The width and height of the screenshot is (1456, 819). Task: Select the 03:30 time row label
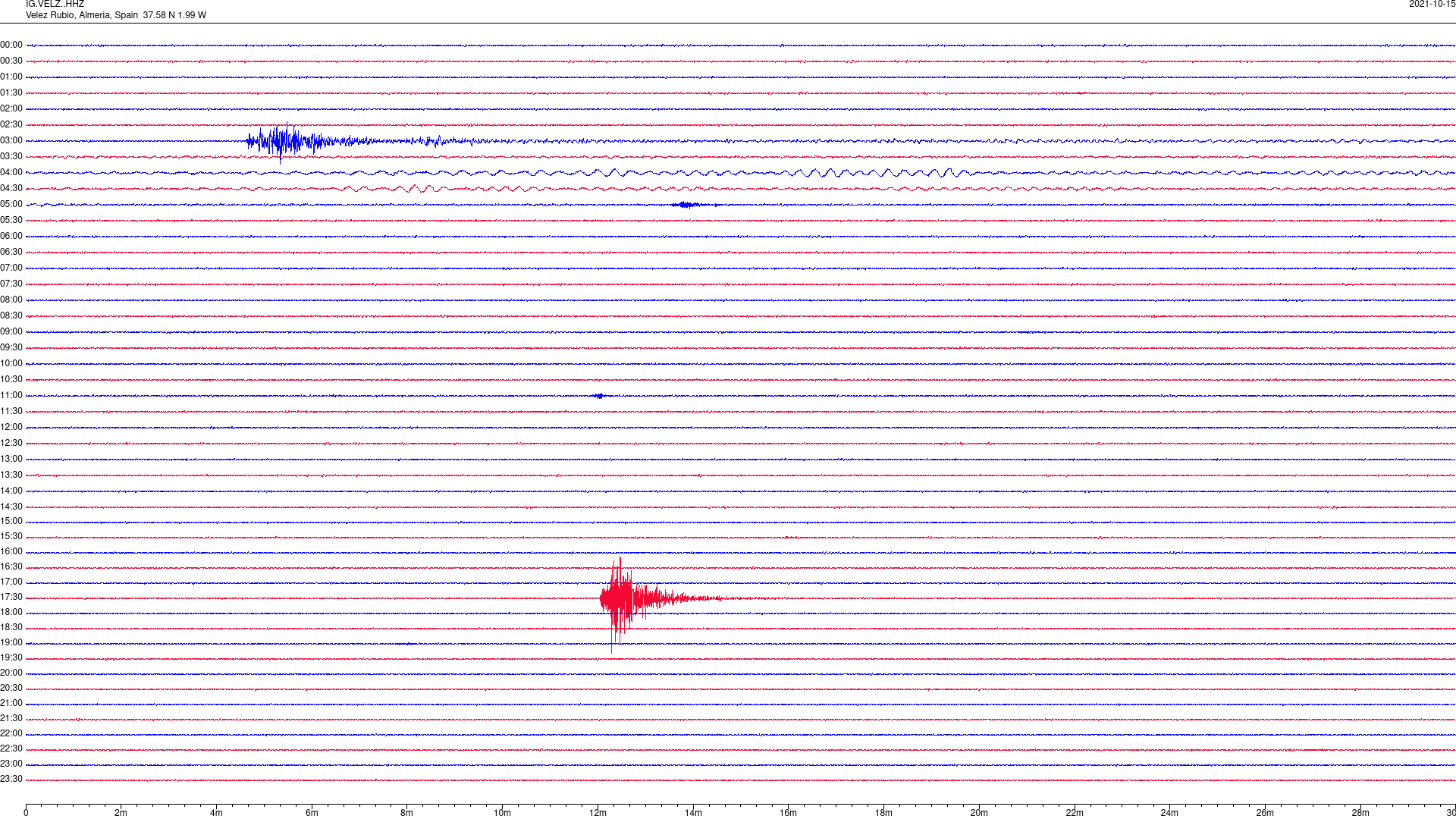(x=11, y=156)
